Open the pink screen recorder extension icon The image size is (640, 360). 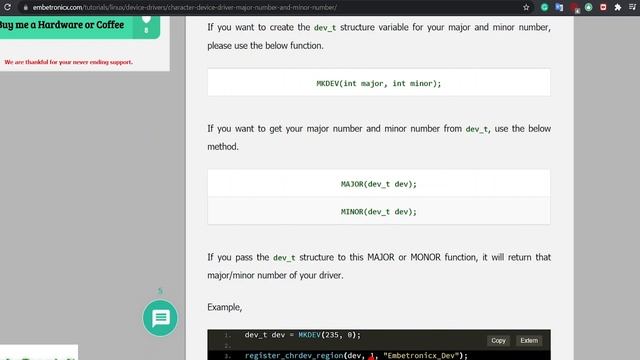[x=603, y=7]
